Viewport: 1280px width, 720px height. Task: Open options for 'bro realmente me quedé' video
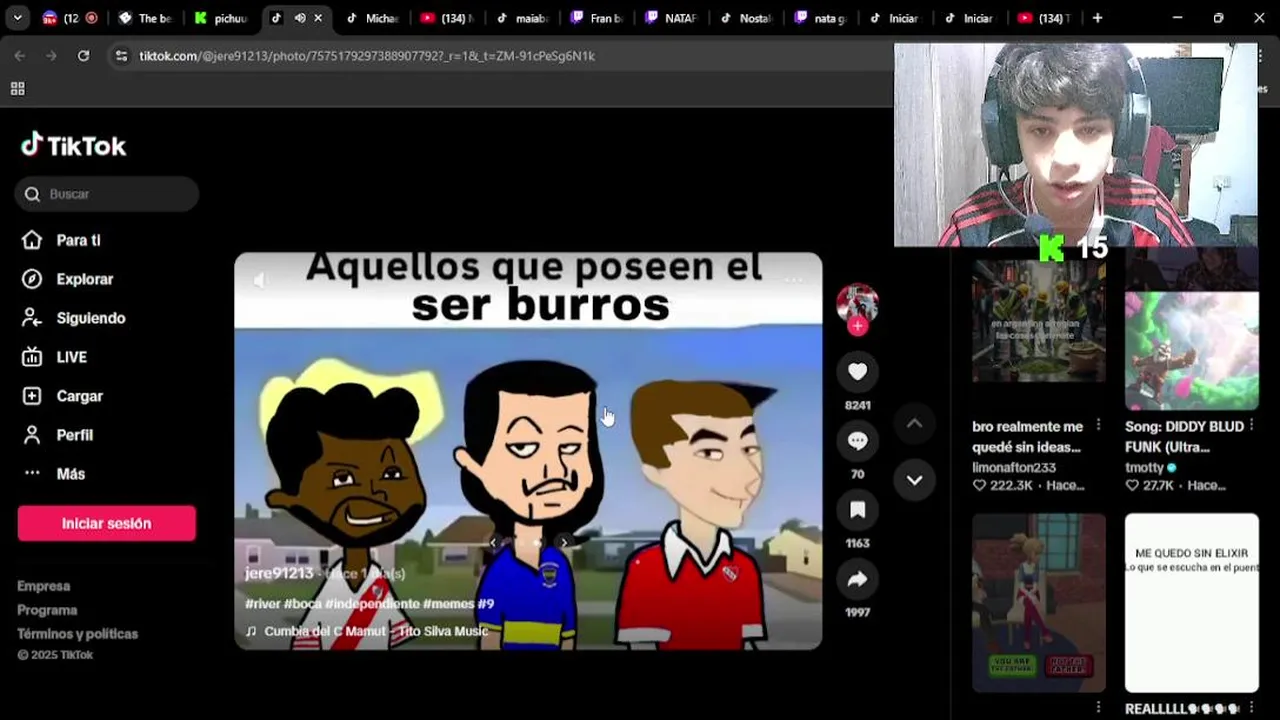tap(1098, 425)
